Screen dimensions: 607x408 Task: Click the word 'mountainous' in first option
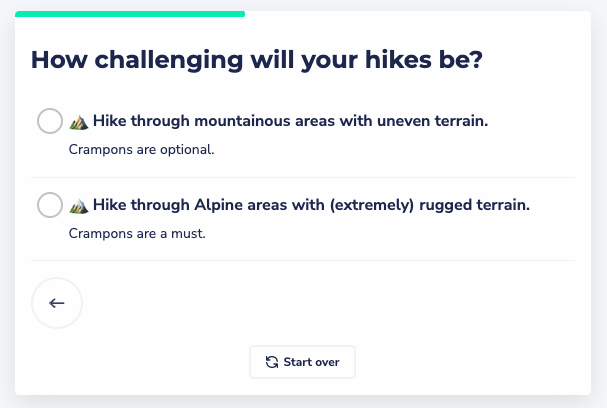coord(242,121)
